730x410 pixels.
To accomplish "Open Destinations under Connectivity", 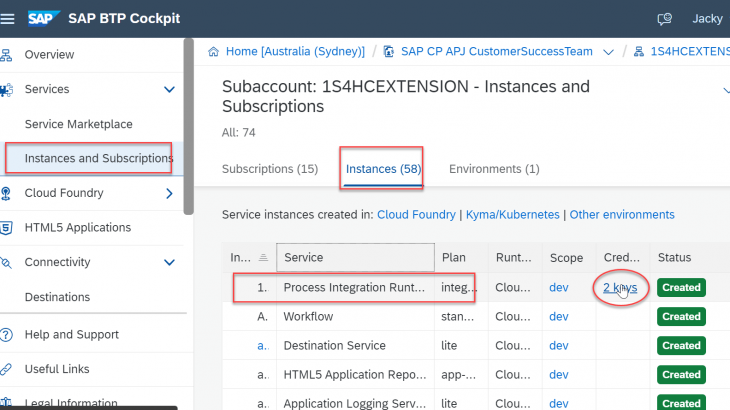I will click(x=57, y=297).
